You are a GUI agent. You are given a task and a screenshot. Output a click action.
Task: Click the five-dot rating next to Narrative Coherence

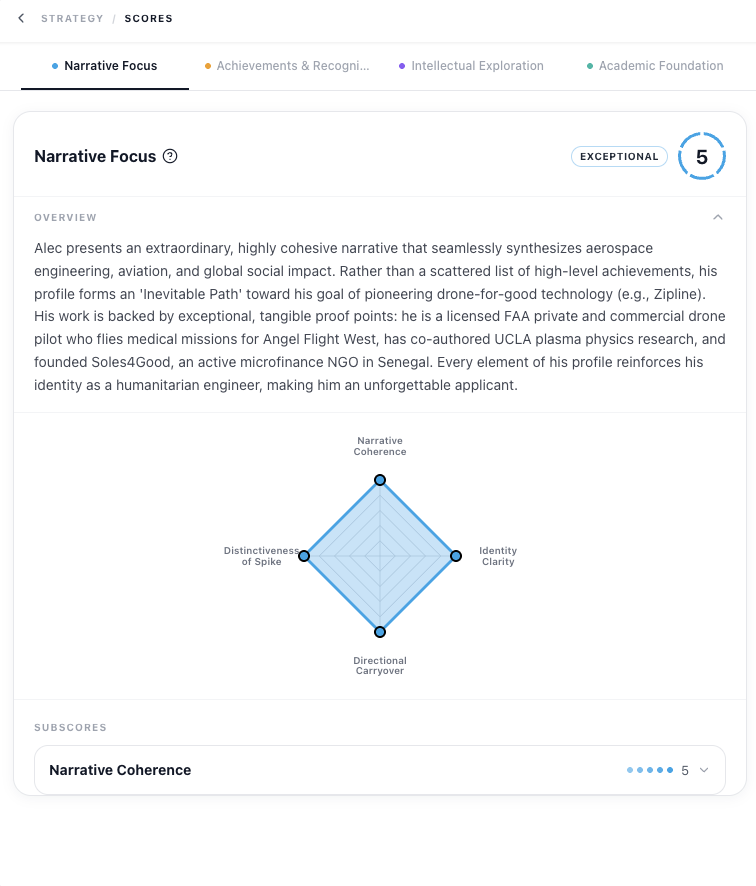coord(650,770)
